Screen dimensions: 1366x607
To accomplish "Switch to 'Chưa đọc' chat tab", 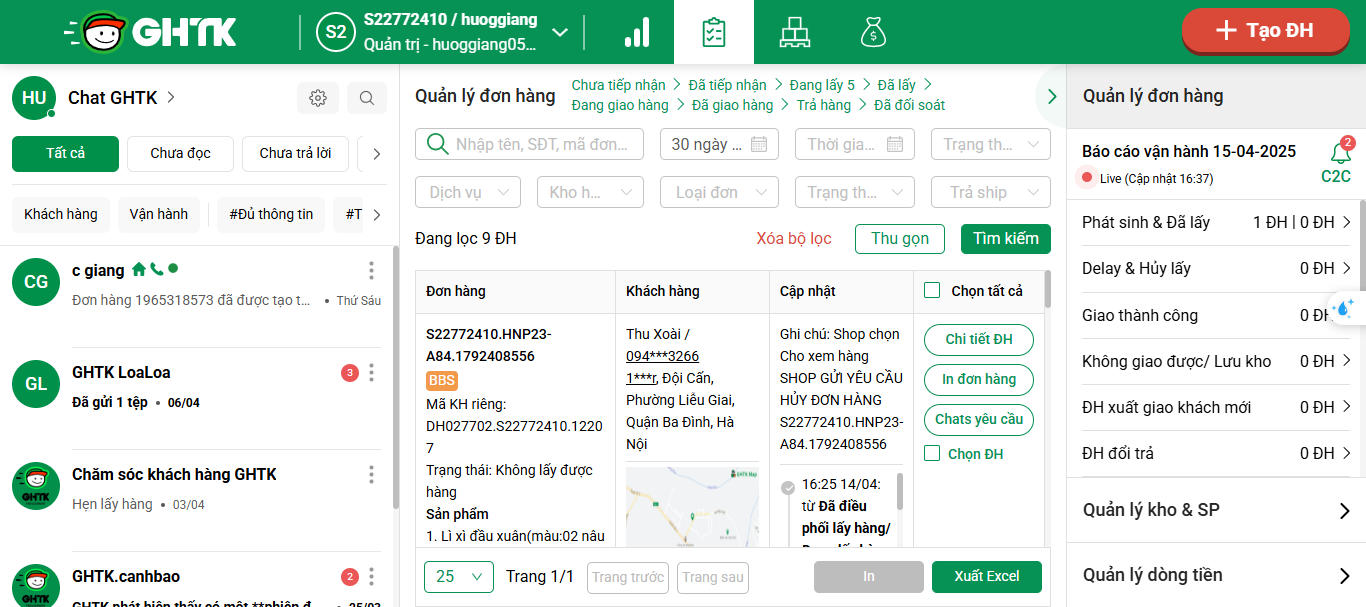I will click(180, 154).
